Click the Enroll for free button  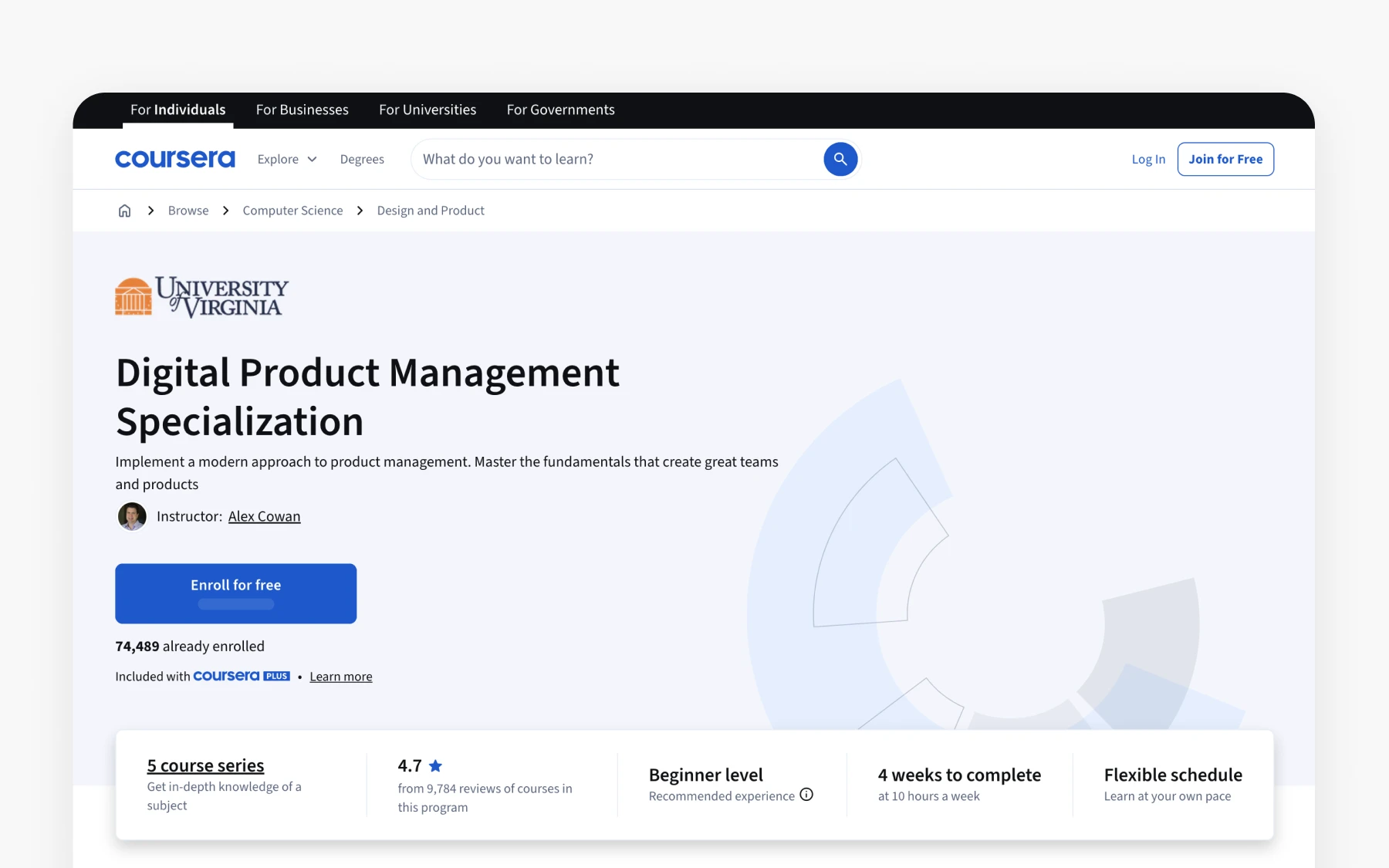click(236, 593)
